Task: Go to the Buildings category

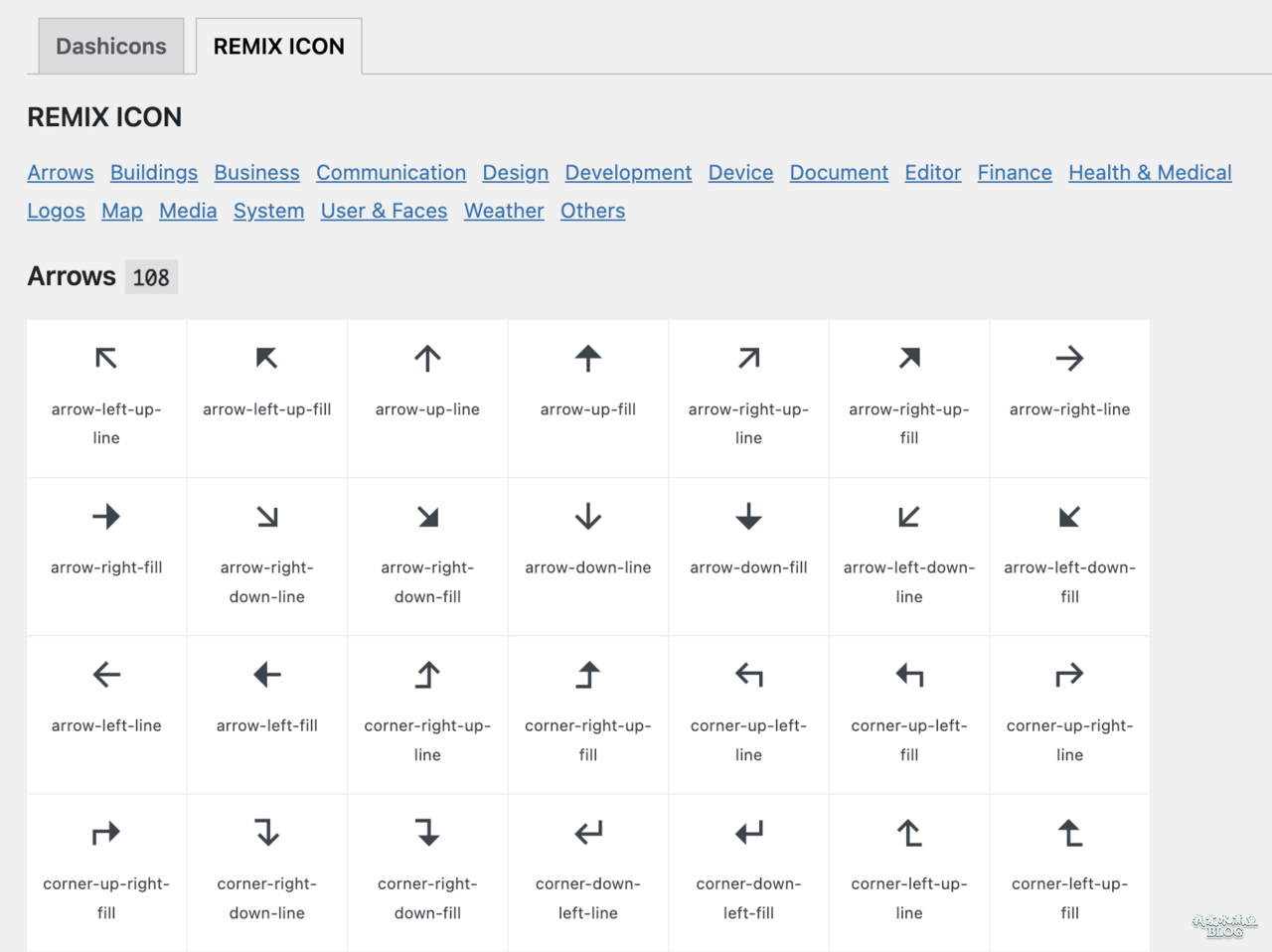Action: [154, 173]
